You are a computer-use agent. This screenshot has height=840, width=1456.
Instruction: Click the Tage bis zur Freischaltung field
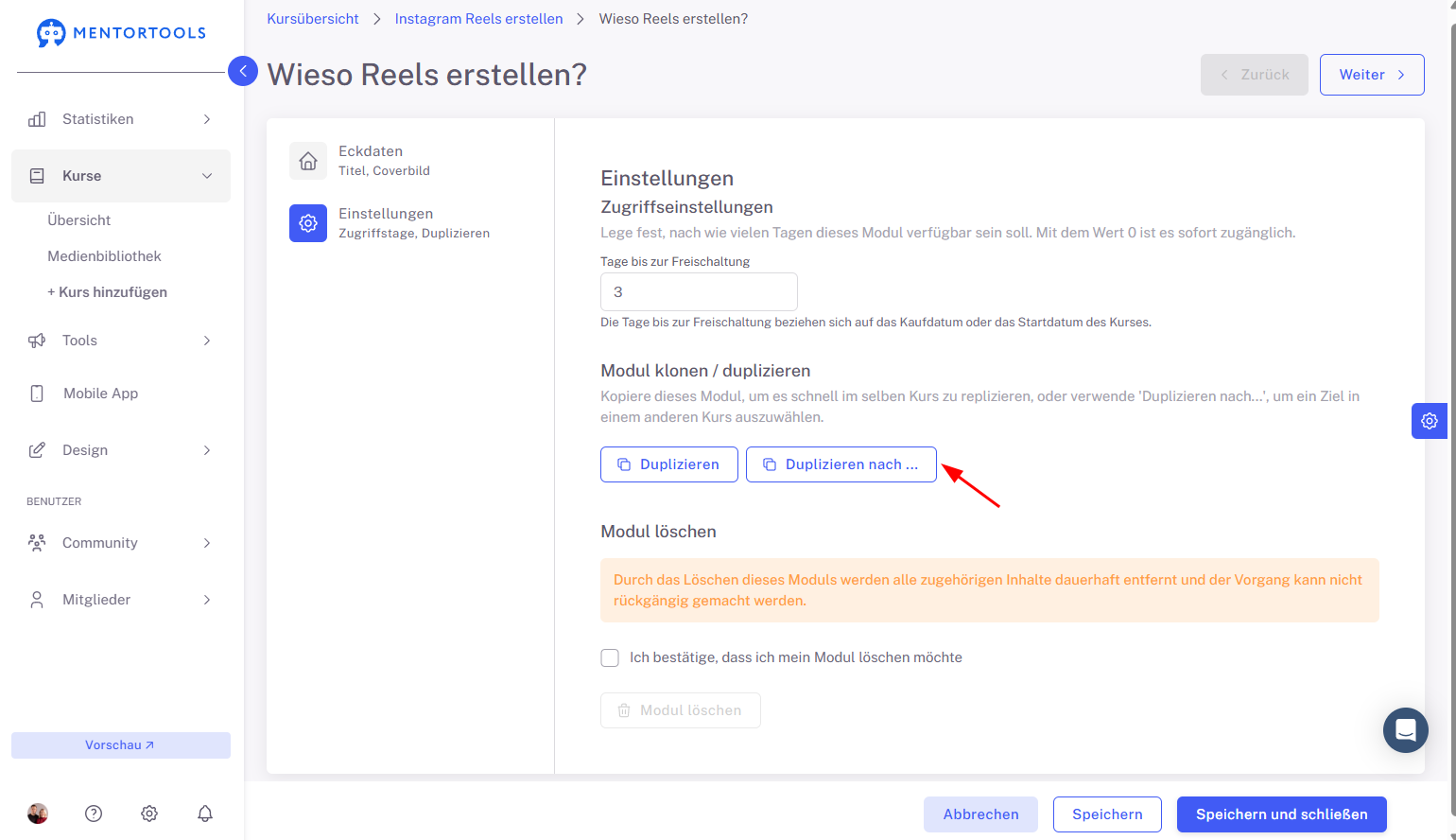click(699, 292)
